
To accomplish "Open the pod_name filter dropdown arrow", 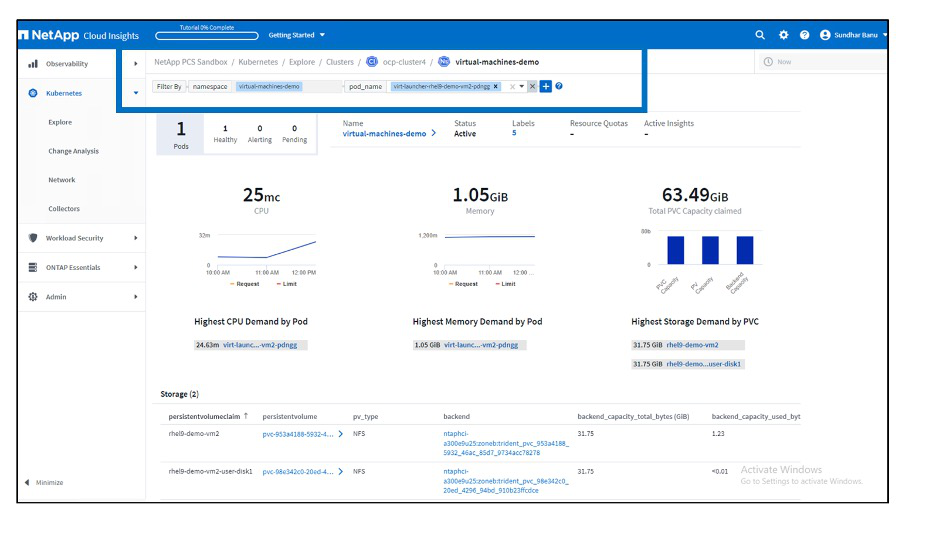I will [x=521, y=87].
